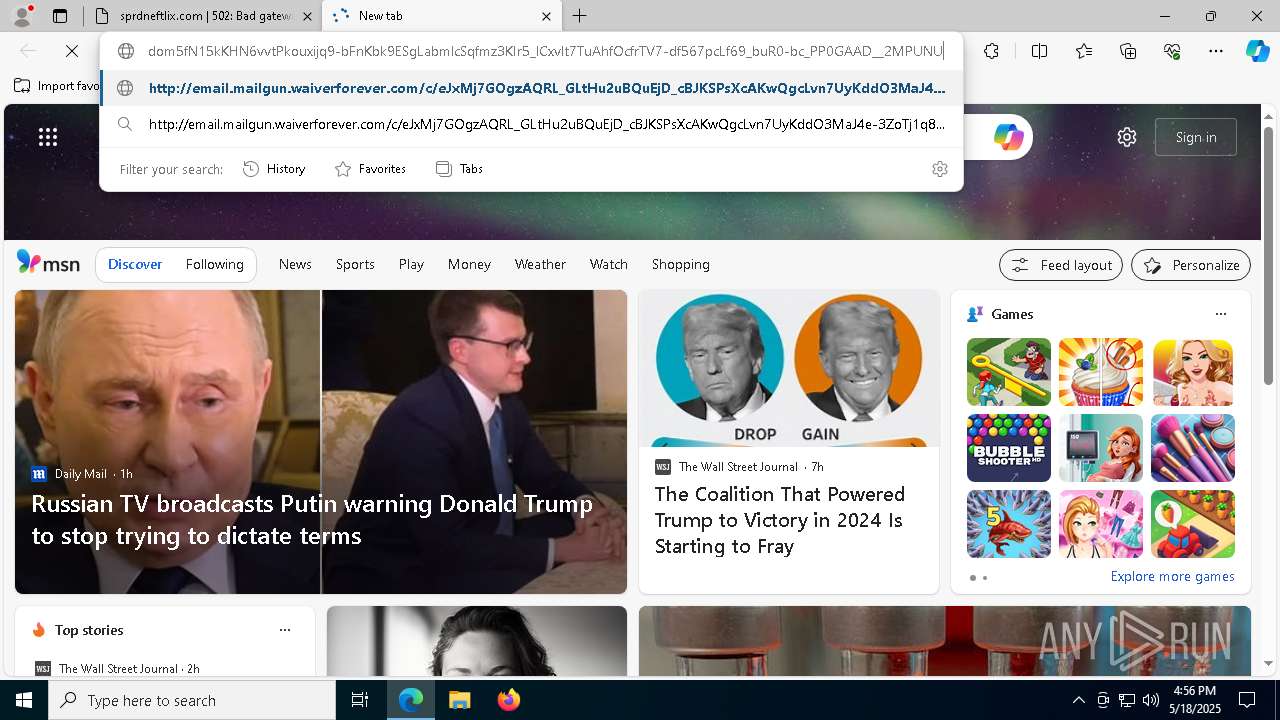Open the Watch section
Screen dimensions: 1280x720
[608, 264]
